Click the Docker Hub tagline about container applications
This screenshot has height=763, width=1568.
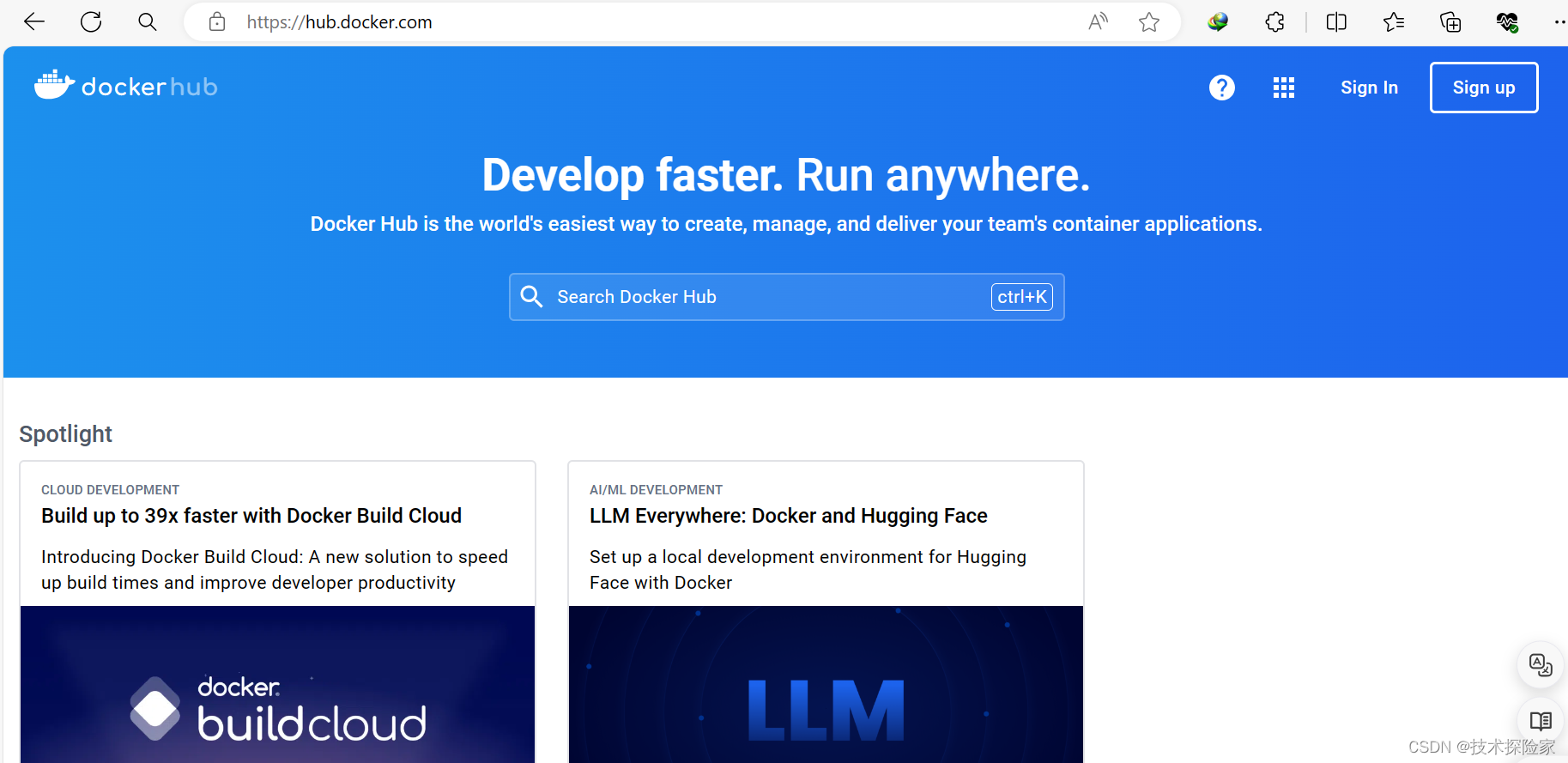786,224
